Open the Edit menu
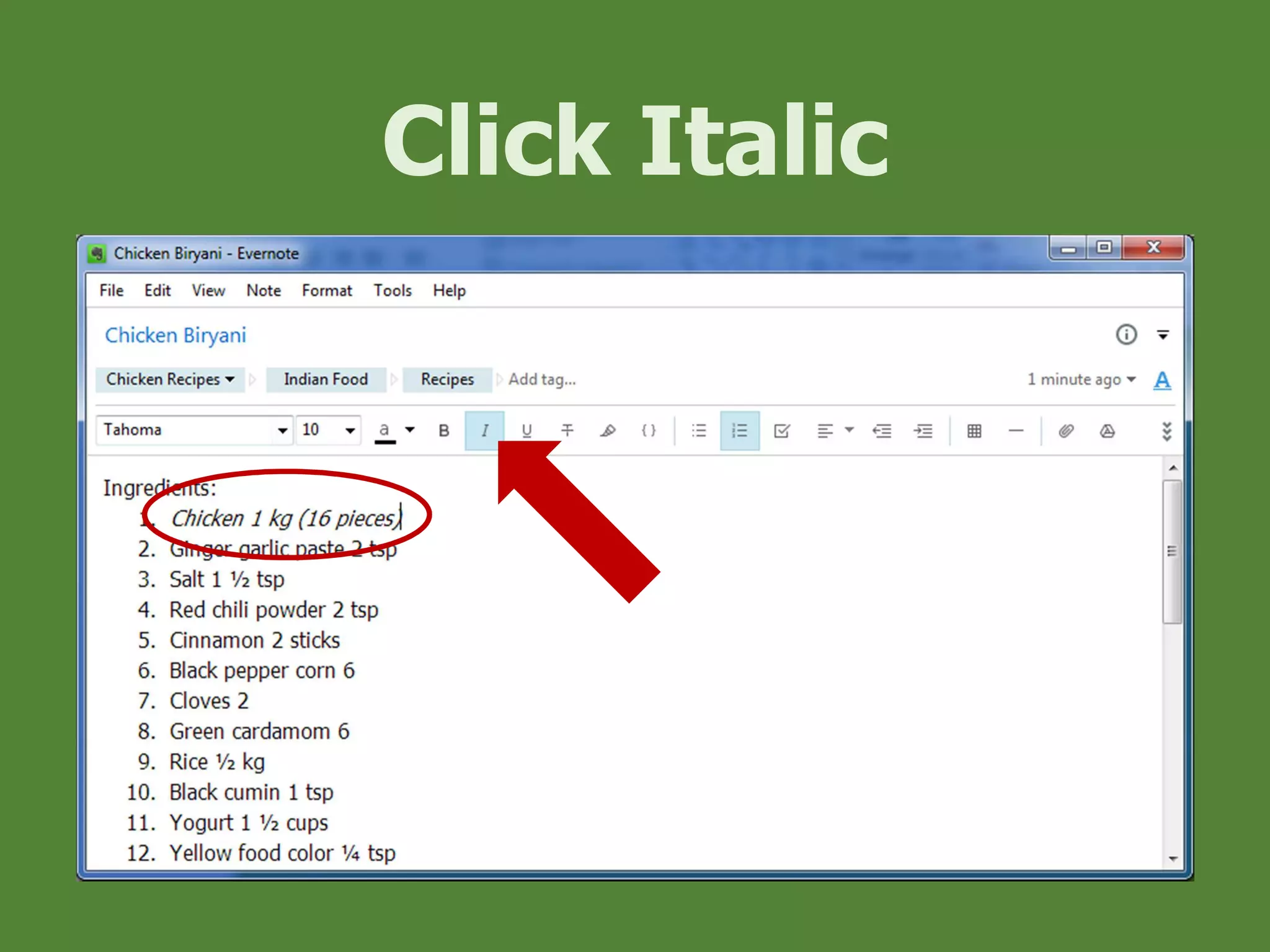This screenshot has height=952, width=1270. 158,291
